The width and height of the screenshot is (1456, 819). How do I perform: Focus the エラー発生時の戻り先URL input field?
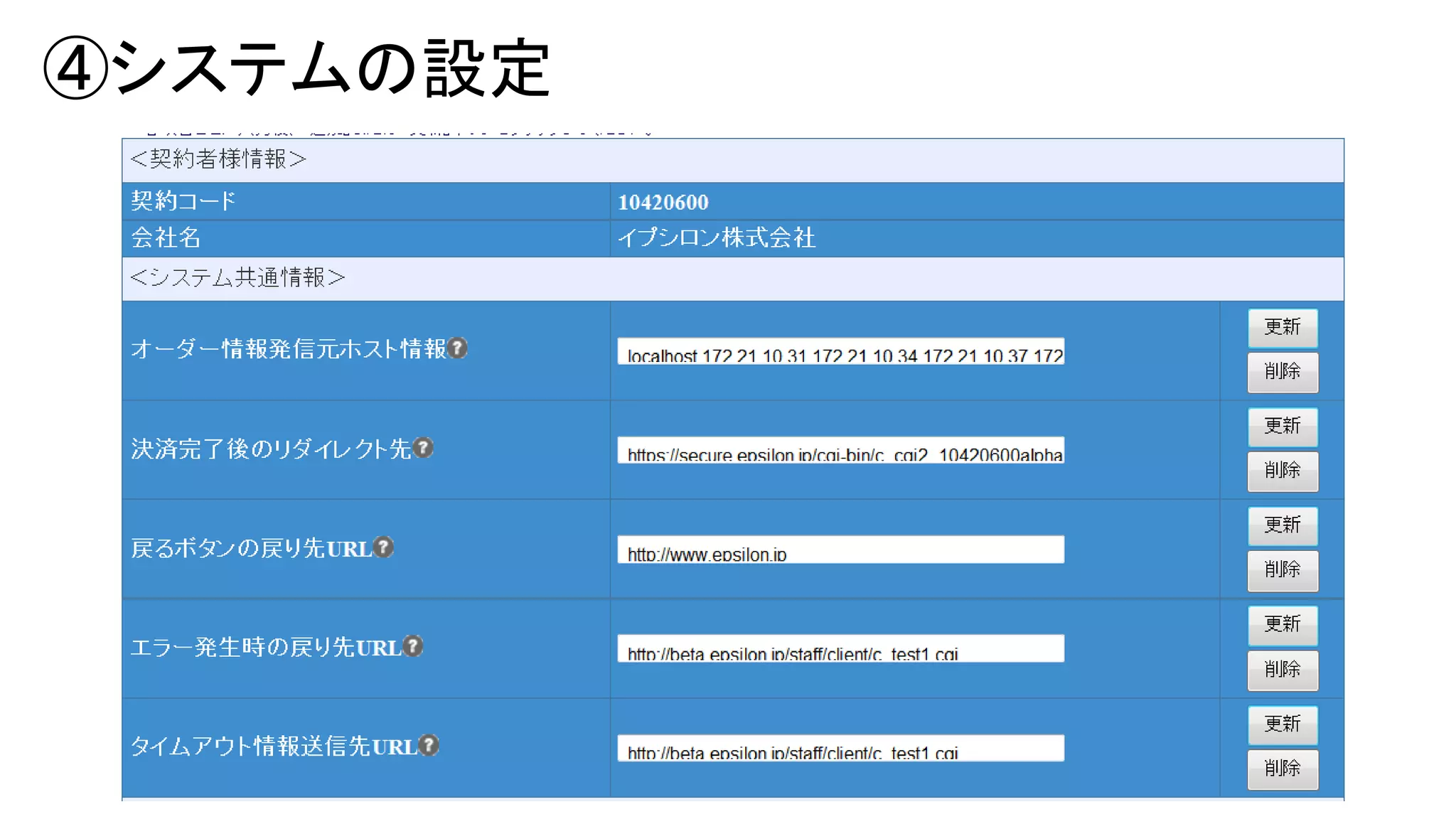(x=841, y=648)
